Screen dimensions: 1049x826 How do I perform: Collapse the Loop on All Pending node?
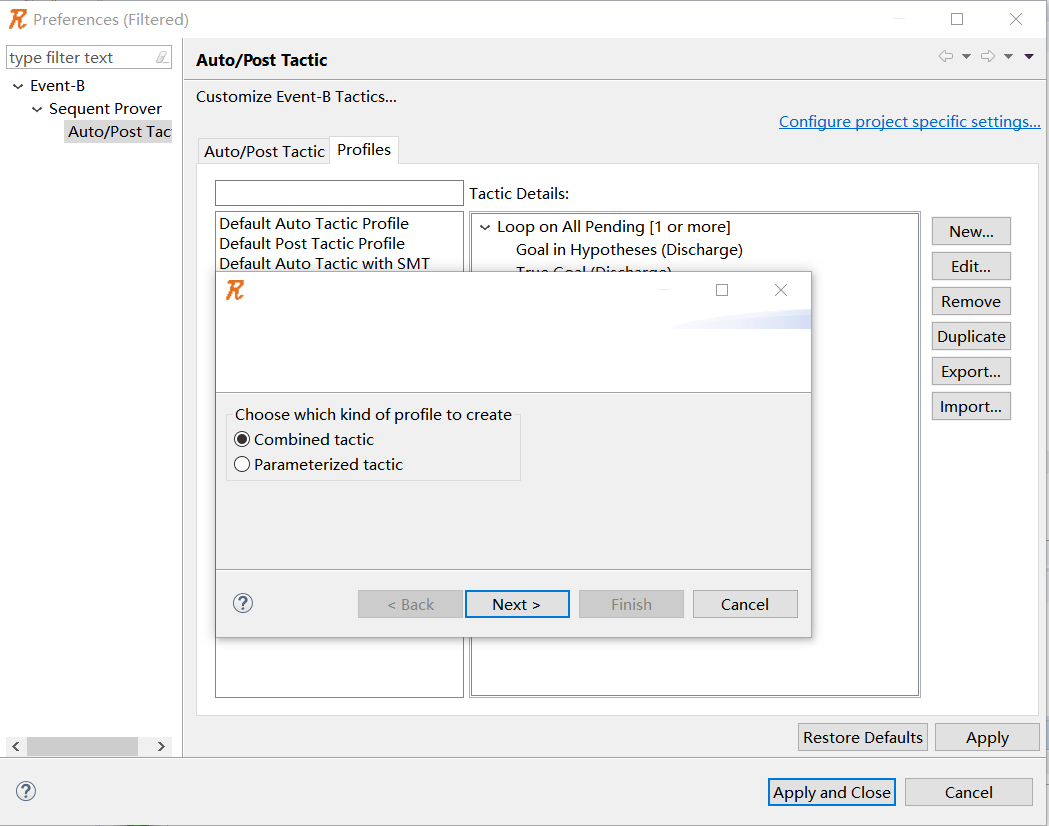coord(485,227)
